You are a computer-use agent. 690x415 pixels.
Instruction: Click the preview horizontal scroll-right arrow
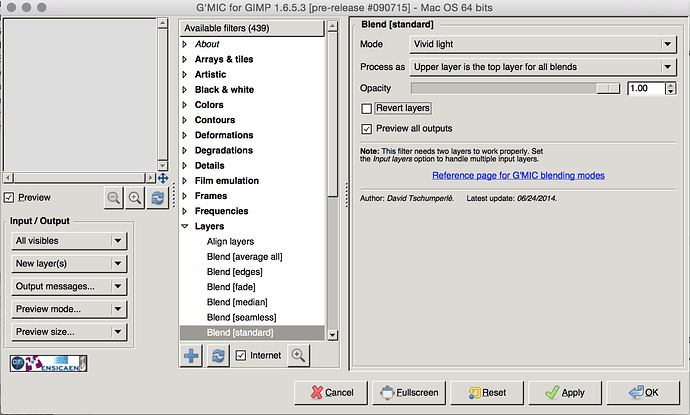point(151,178)
